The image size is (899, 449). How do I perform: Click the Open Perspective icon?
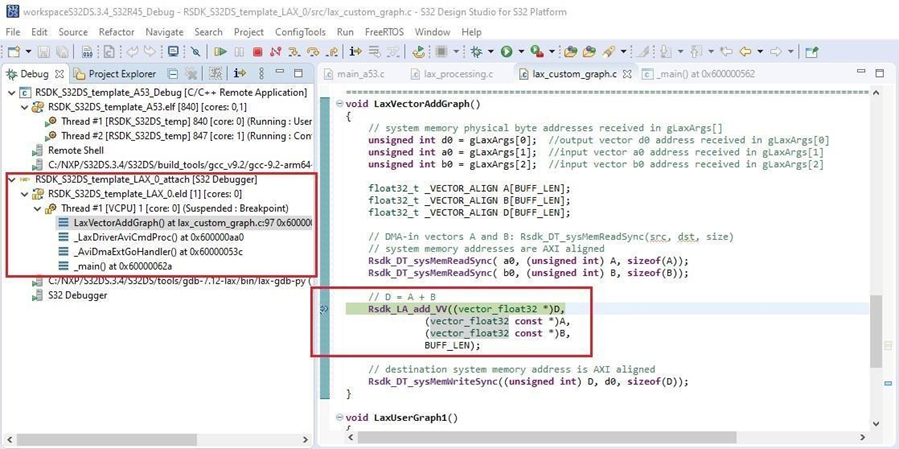click(811, 52)
